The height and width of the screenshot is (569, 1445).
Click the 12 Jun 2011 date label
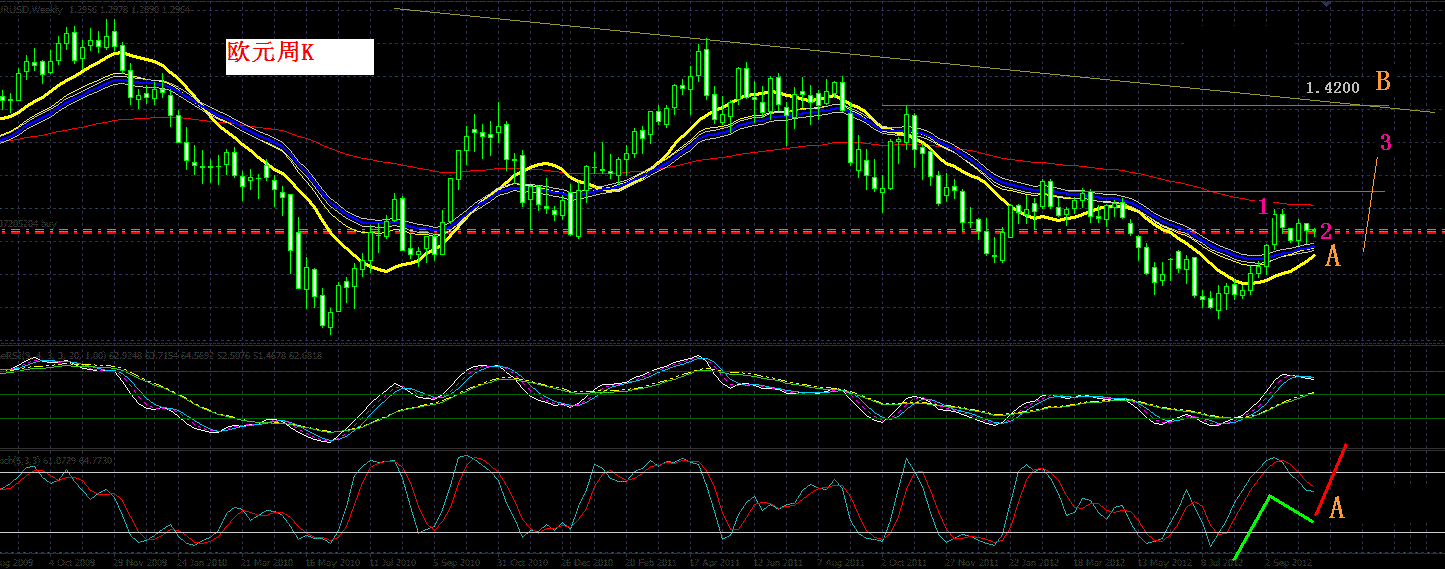(x=778, y=562)
